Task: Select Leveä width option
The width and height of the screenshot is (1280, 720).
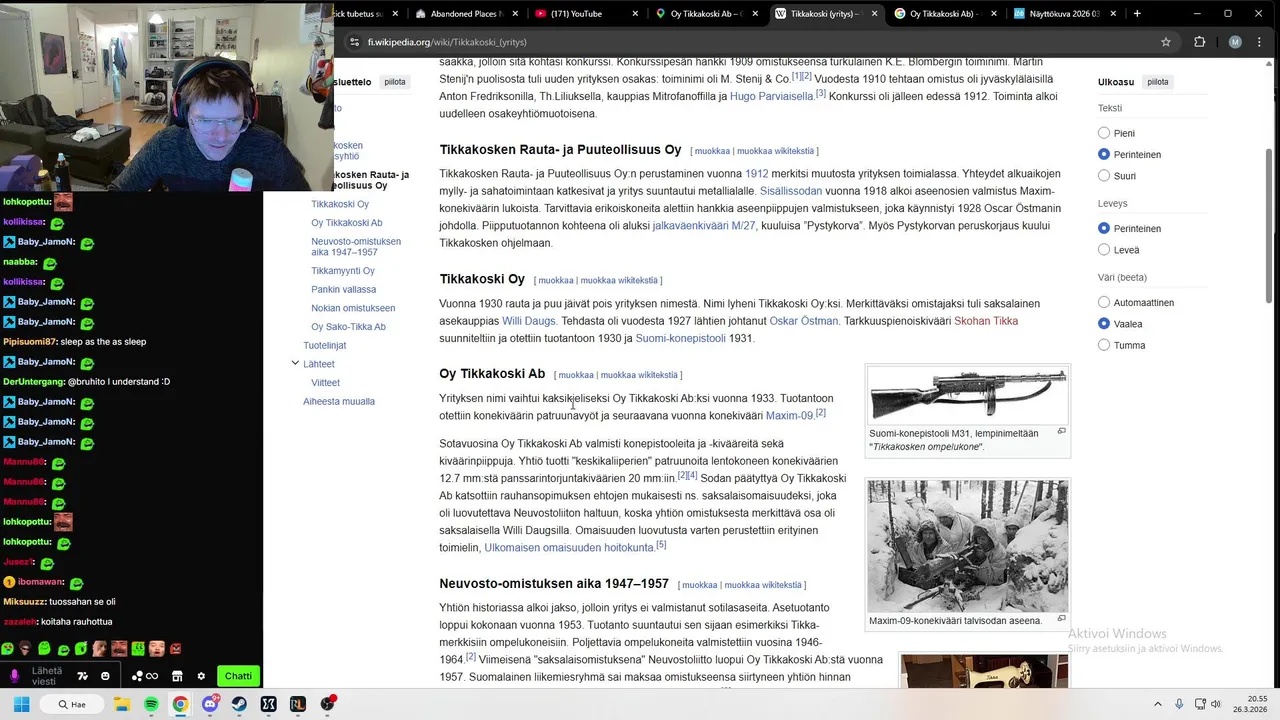Action: (x=1104, y=250)
